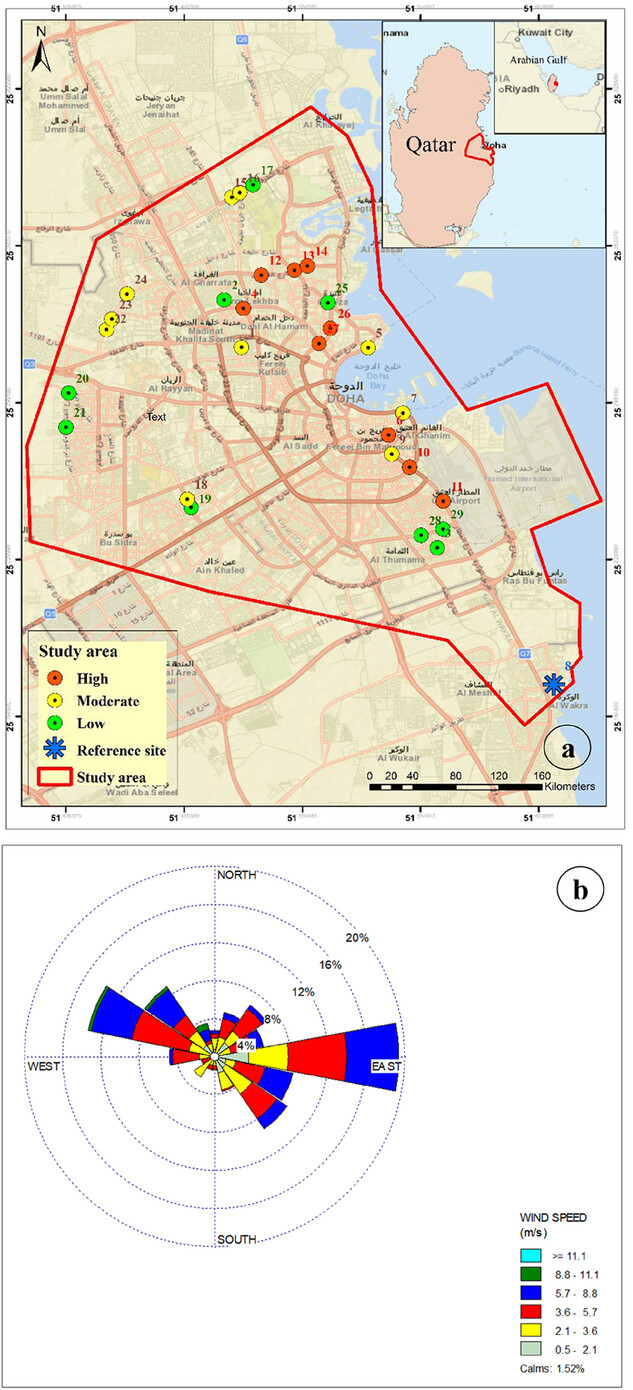The height and width of the screenshot is (1390, 633).
Task: Click the Low green marker in legend
Action: pyautogui.click(x=56, y=724)
